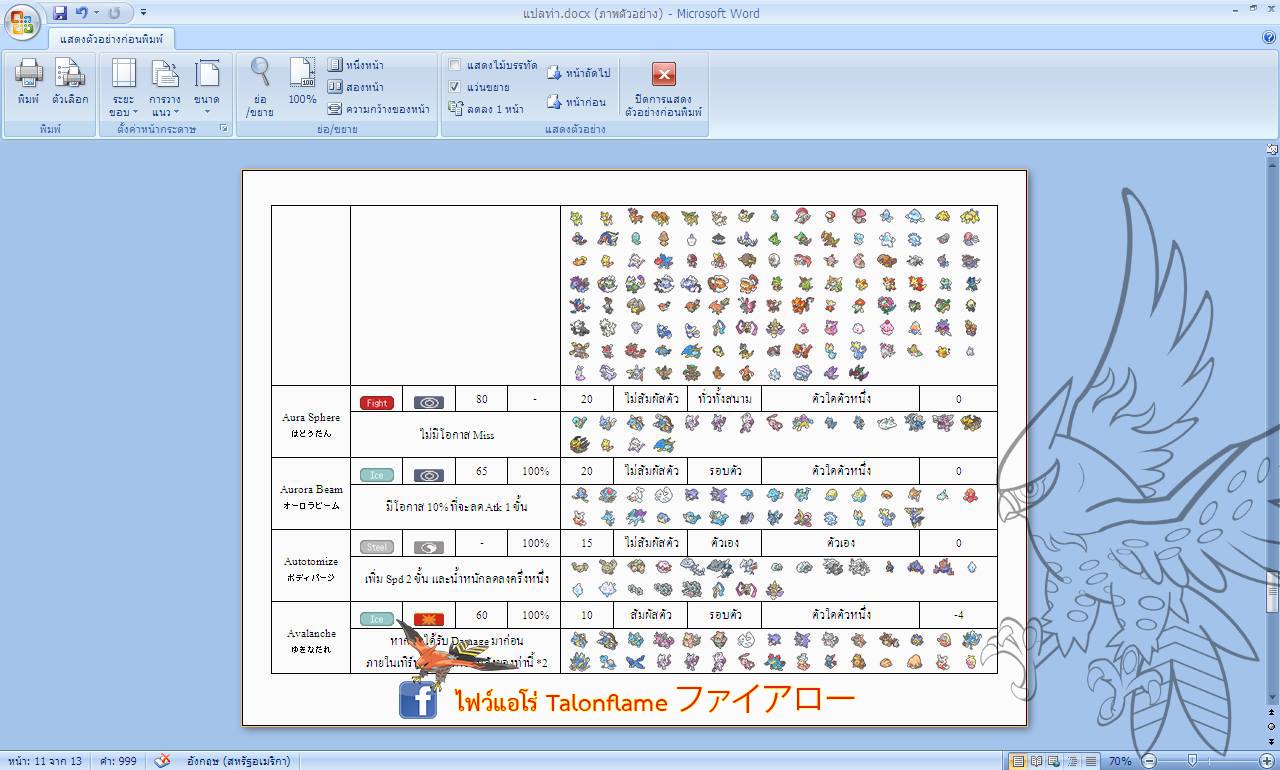Close Print Preview with red X button
Viewport: 1280px width, 770px height.
click(x=663, y=74)
